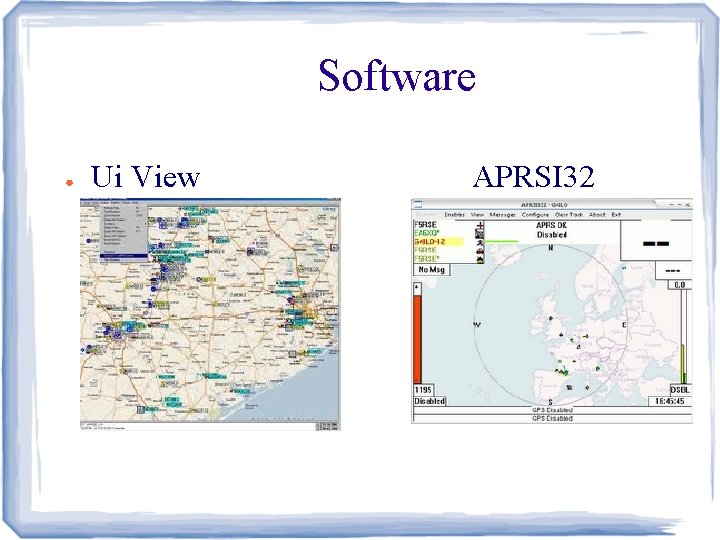This screenshot has width=720, height=540.
Task: Select the highlighted entry in UI-View's open menu
Action: (124, 256)
